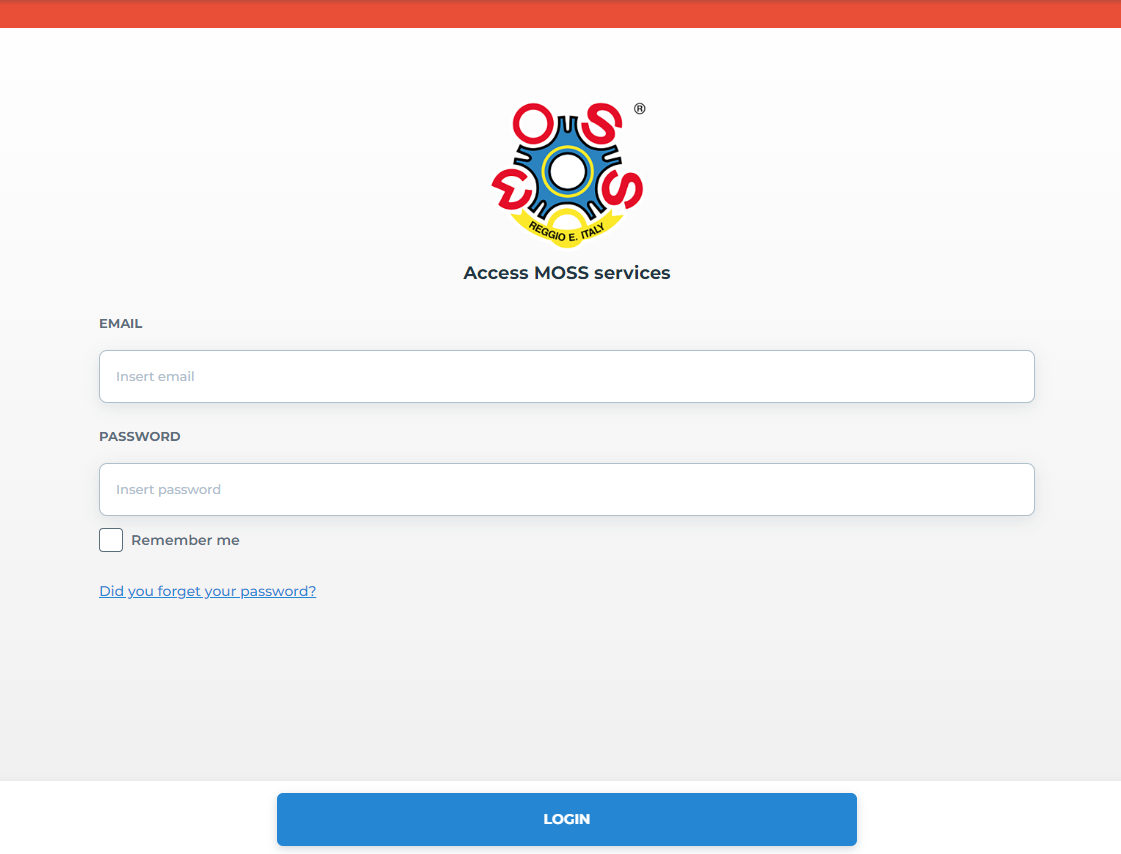Click the red S at the logo's top right
Screen dimensions: 1121x854
click(x=601, y=123)
